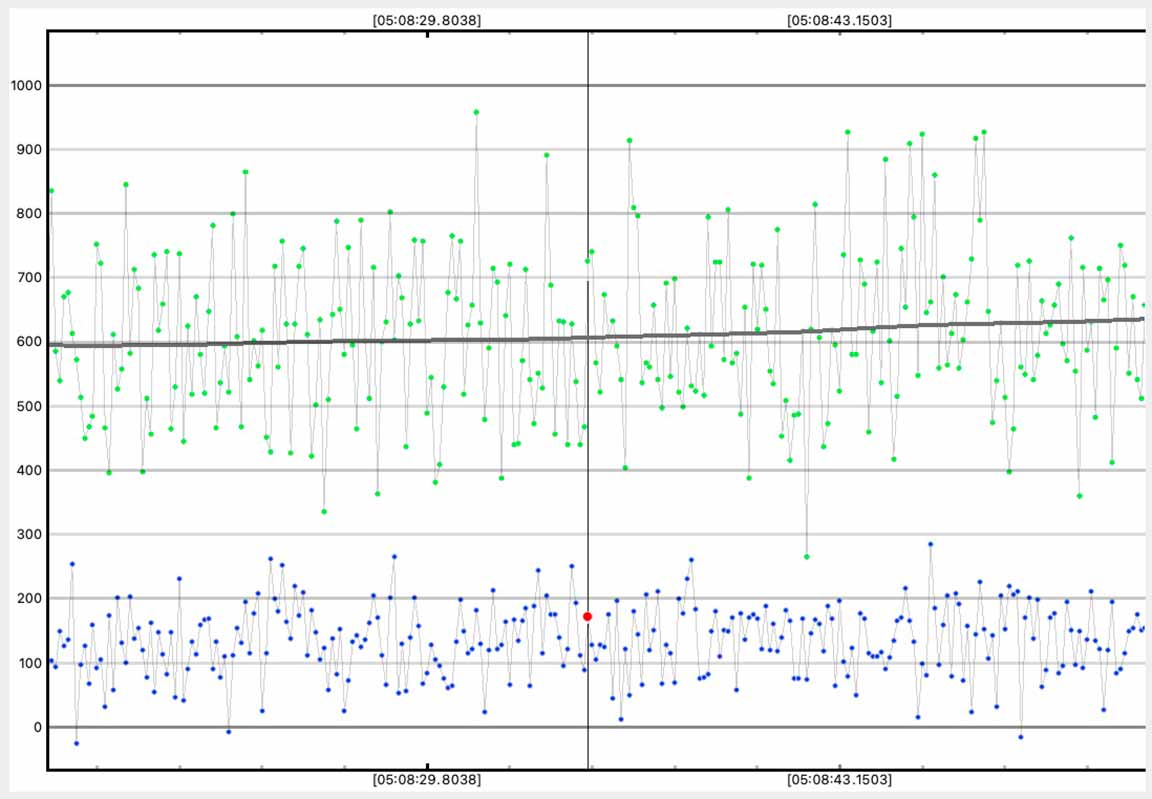Click the 300 Y-axis label

click(x=24, y=534)
